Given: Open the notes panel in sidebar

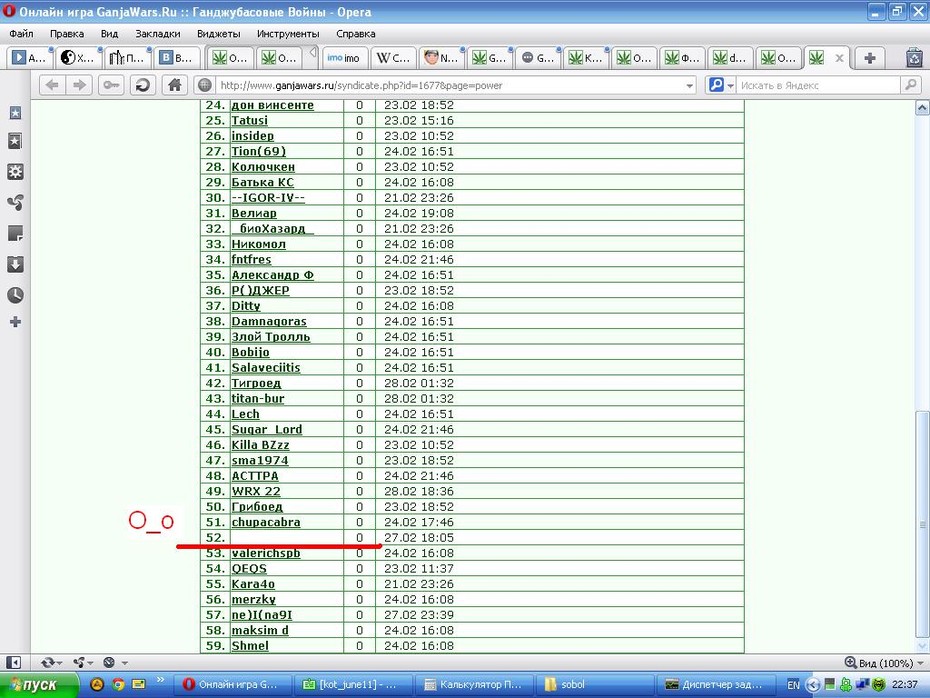Looking at the screenshot, I should (x=15, y=234).
